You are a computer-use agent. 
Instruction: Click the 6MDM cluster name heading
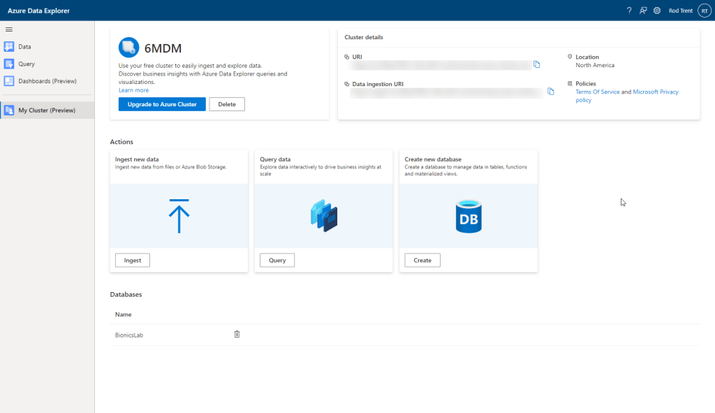coord(163,48)
